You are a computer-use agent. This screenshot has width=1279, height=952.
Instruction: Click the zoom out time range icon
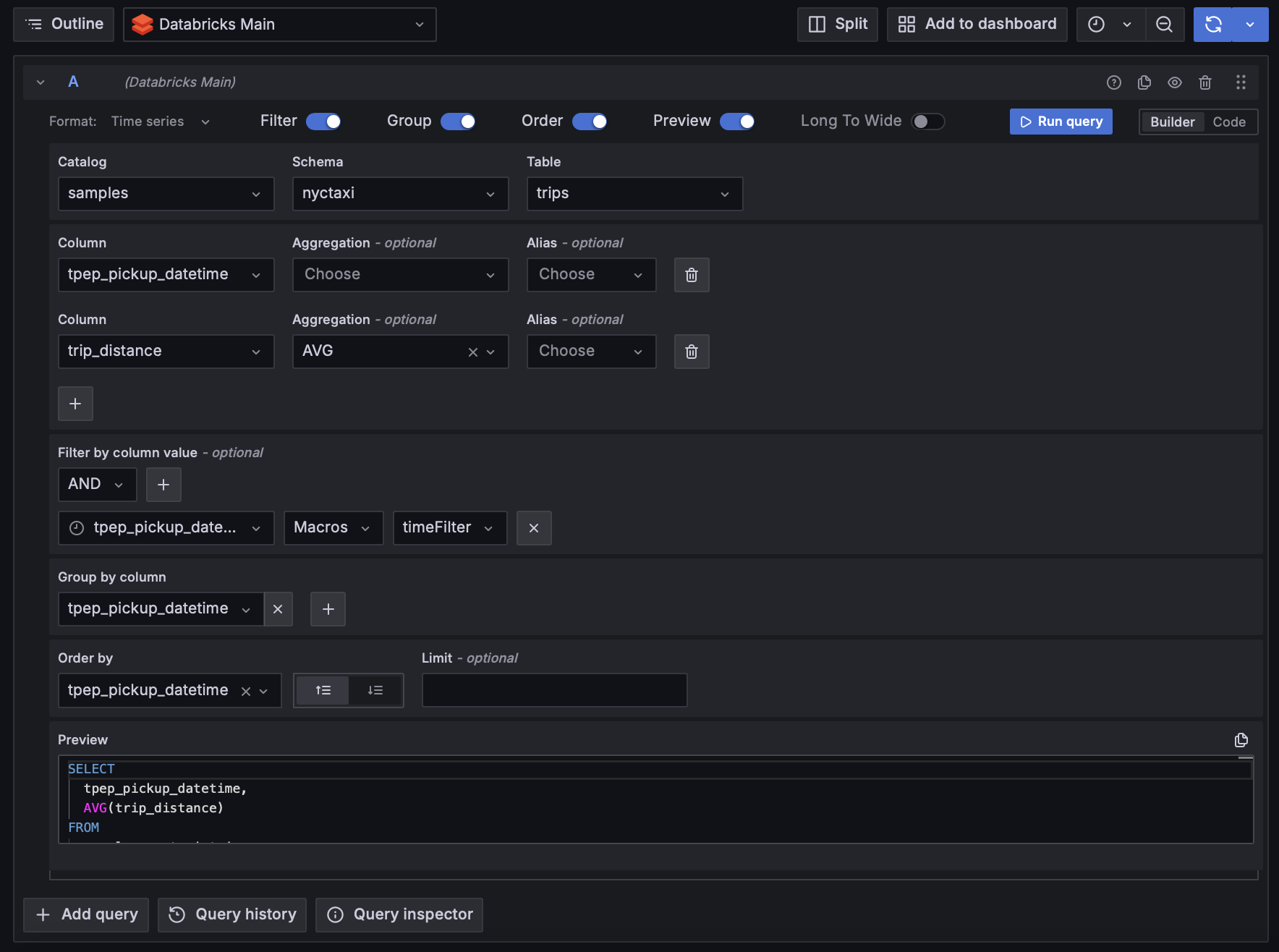(x=1164, y=25)
